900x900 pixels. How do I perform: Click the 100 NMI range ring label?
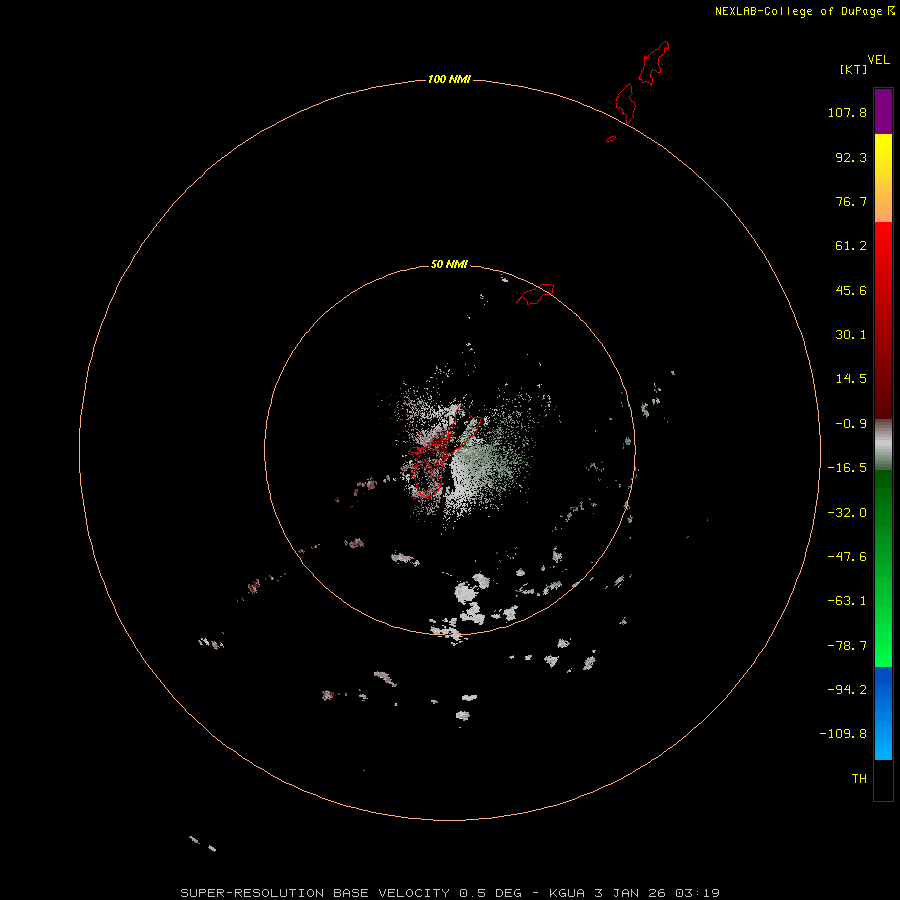click(x=449, y=79)
